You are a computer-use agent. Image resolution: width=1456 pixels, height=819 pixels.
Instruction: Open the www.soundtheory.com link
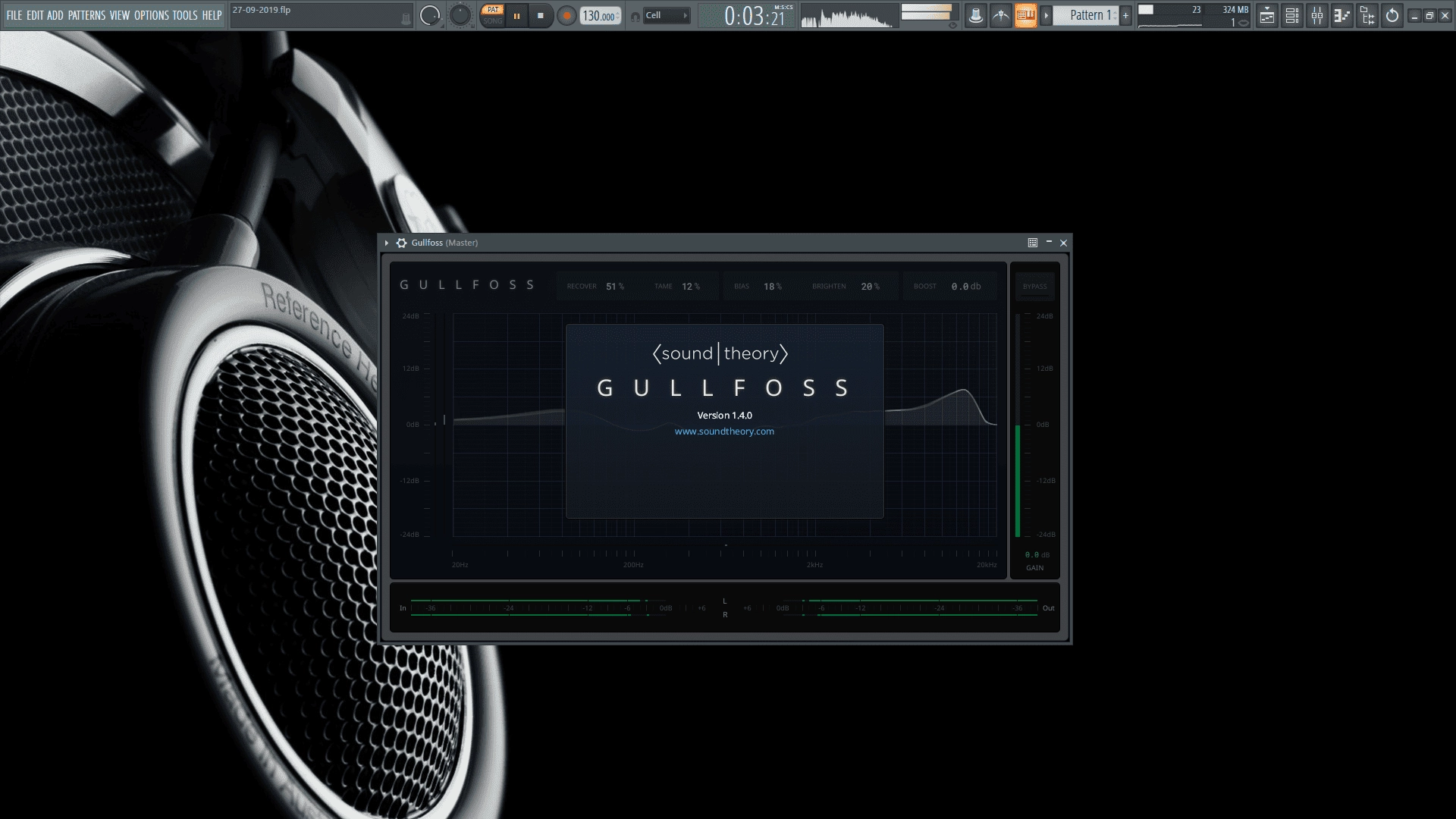[x=724, y=431]
